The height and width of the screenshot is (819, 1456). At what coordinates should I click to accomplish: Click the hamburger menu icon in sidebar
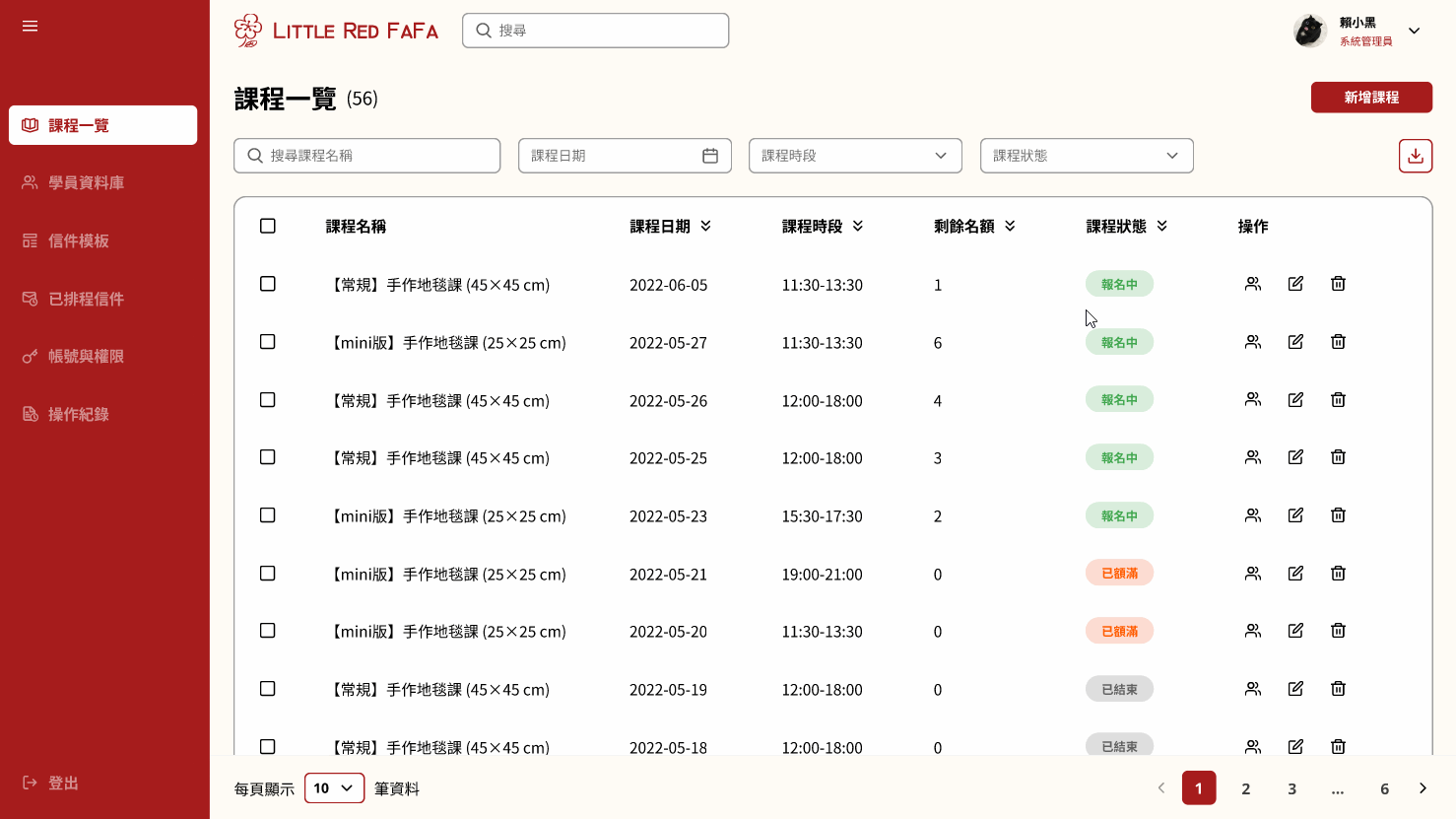click(31, 26)
